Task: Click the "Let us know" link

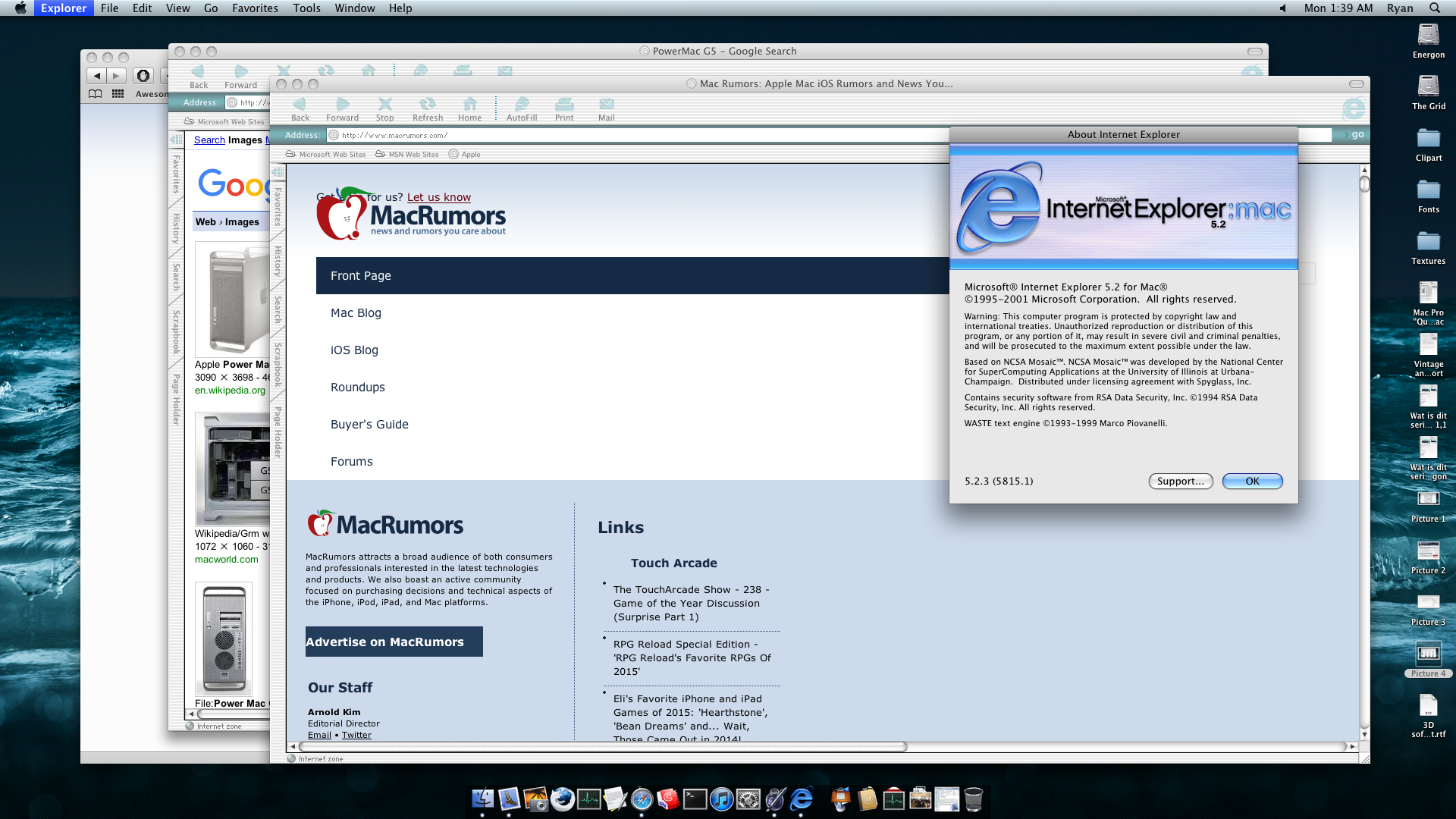Action: (x=438, y=197)
